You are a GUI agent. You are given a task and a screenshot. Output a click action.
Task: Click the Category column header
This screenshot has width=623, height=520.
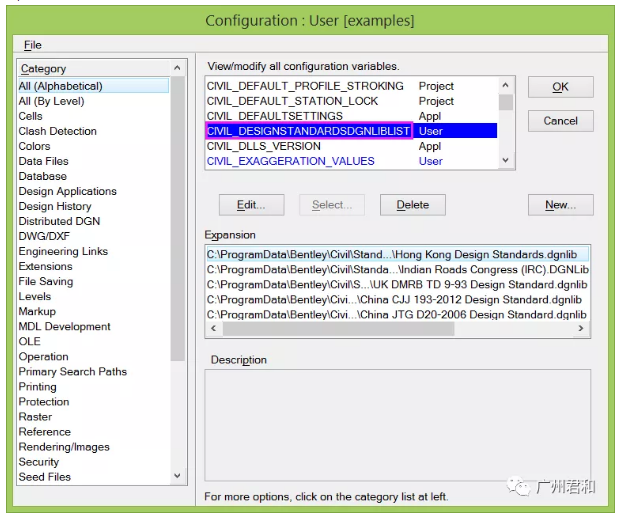click(x=94, y=68)
